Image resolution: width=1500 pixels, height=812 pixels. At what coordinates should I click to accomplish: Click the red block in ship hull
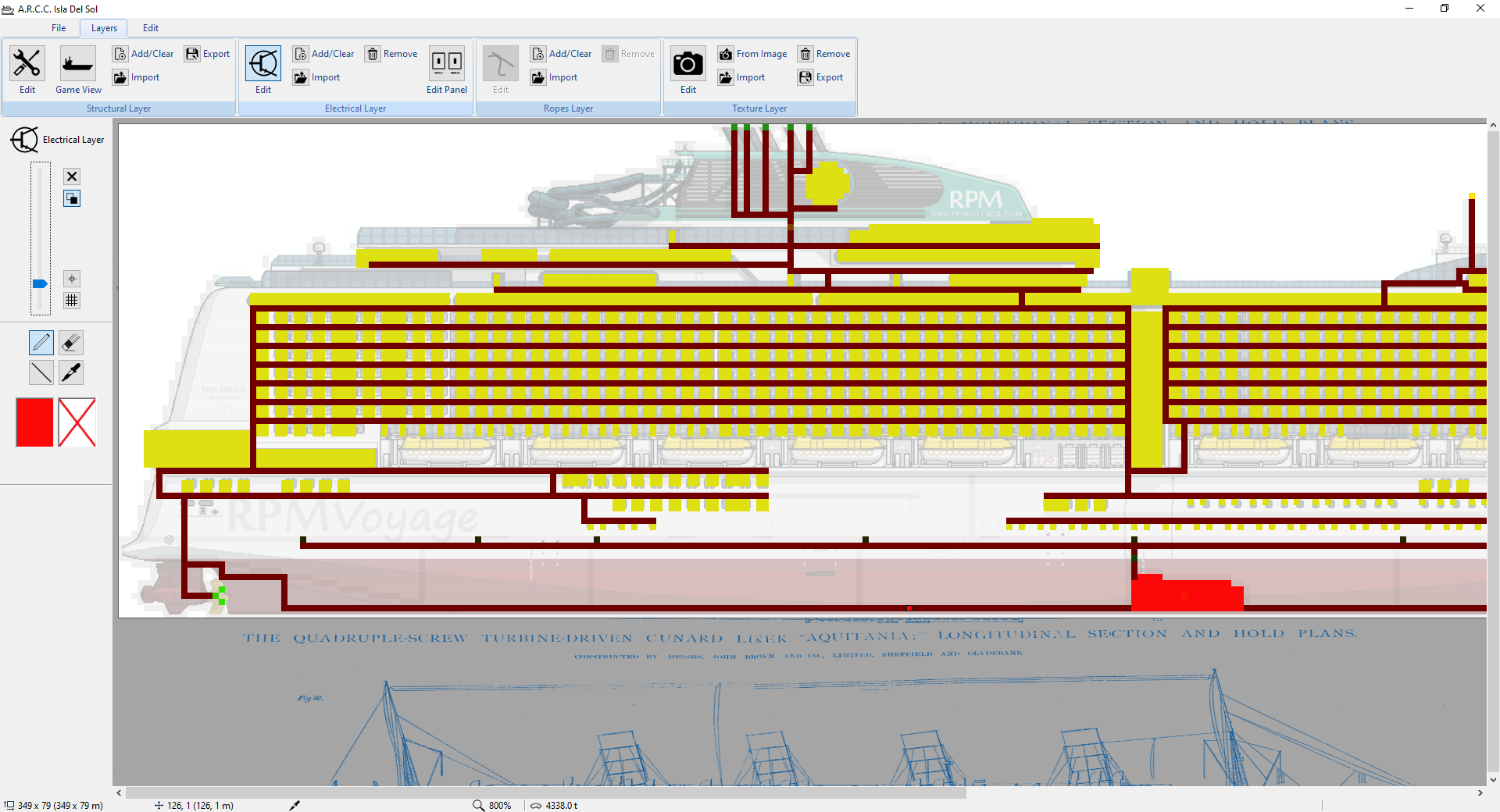coord(1187,593)
